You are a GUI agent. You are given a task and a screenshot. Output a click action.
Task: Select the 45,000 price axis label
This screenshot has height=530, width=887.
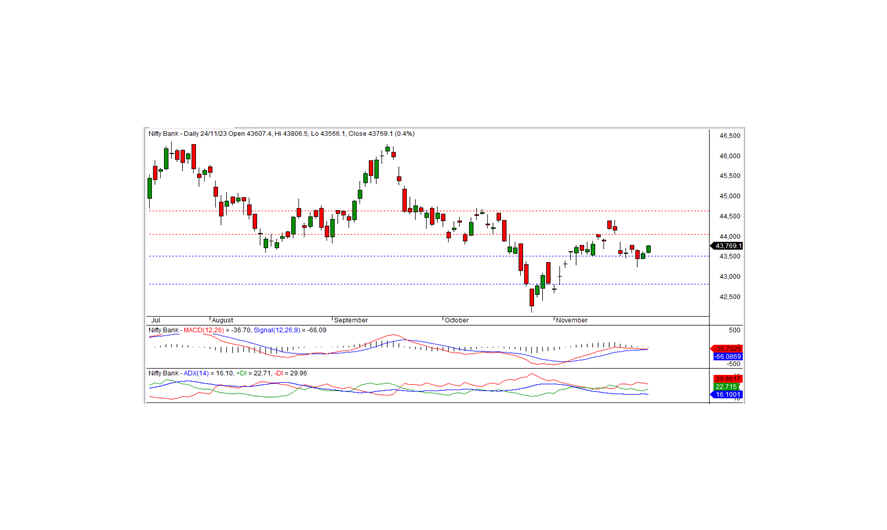(x=730, y=196)
